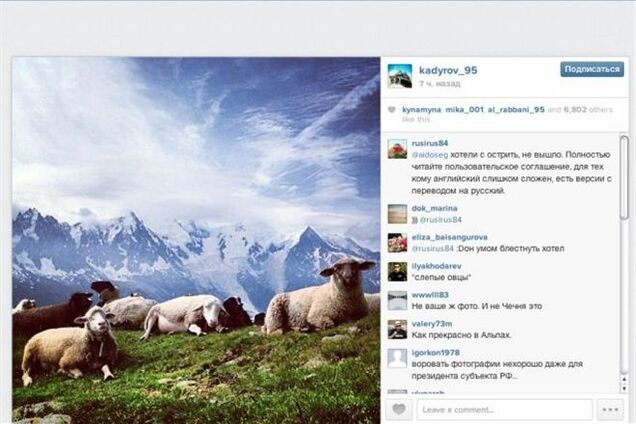The image size is (636, 424).
Task: Open the three-dots more options button
Action: click(610, 409)
